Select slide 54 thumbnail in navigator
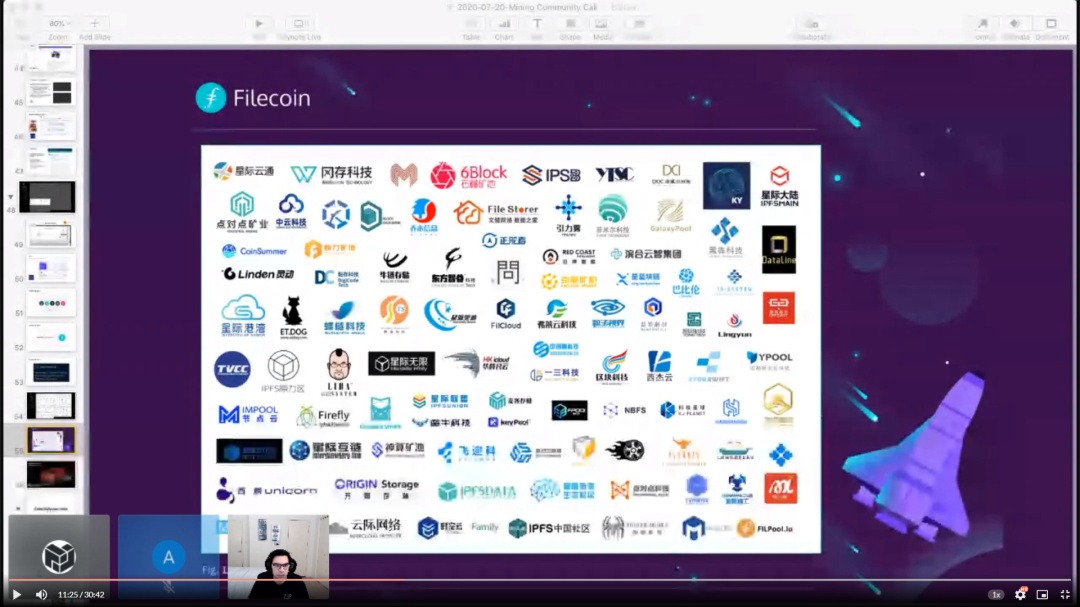Screen dimensions: 1080x607 [51, 406]
